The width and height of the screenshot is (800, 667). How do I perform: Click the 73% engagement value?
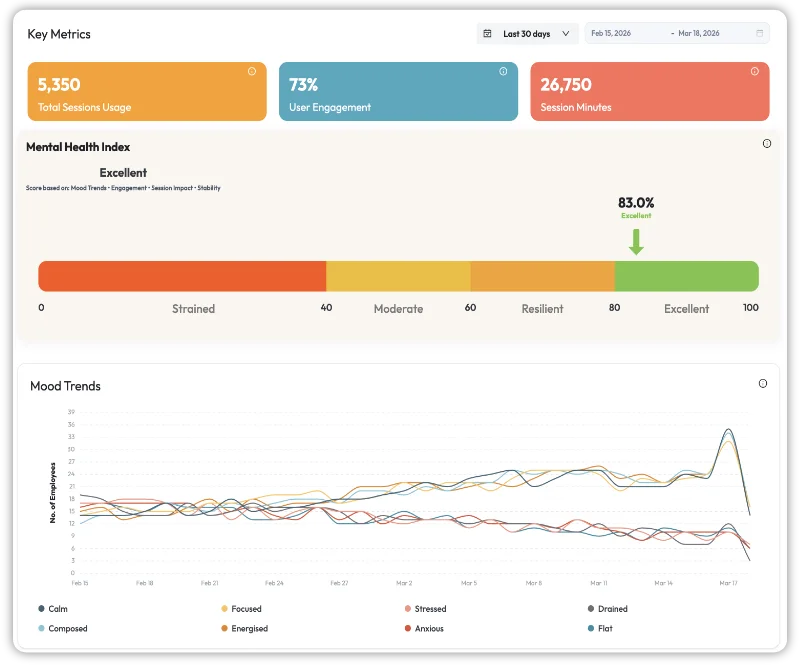coord(304,85)
